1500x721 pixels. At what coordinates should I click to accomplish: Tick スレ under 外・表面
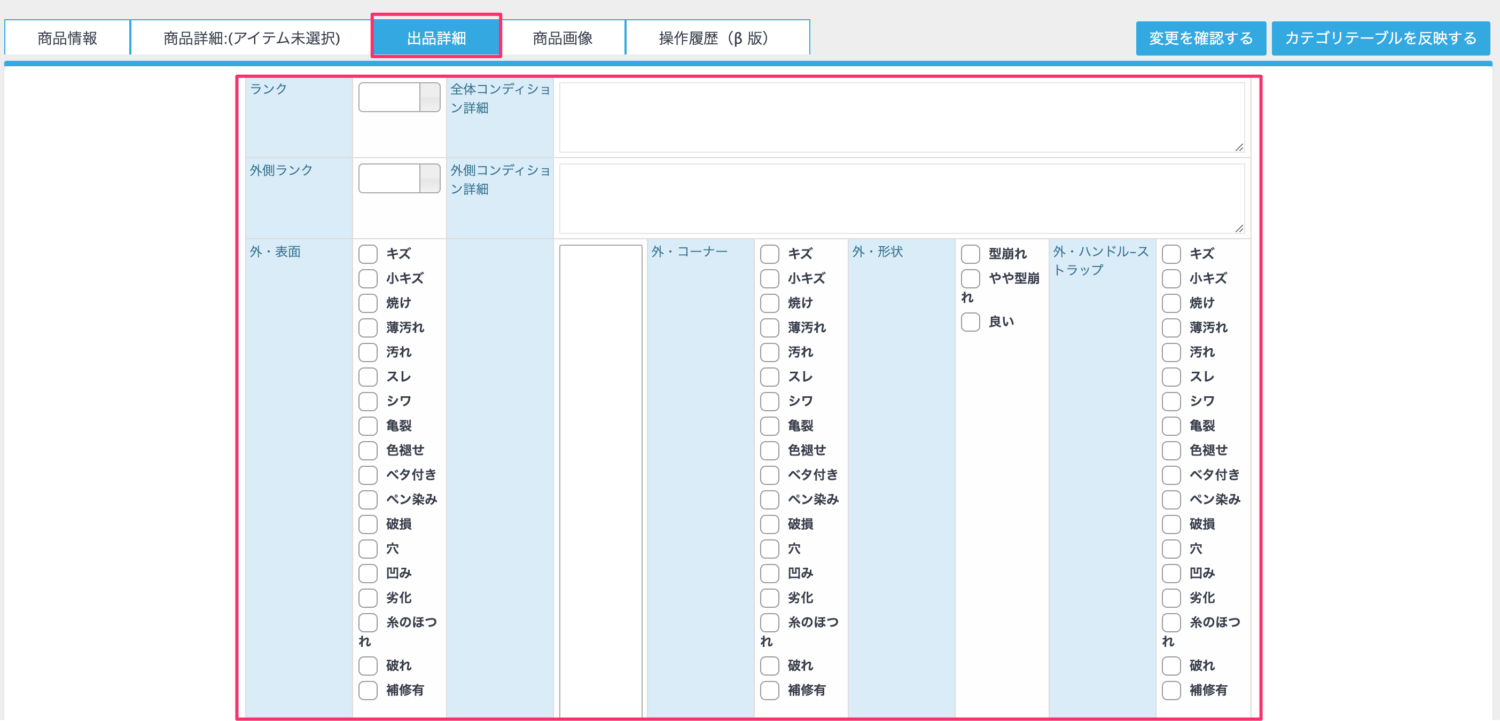pyautogui.click(x=368, y=377)
